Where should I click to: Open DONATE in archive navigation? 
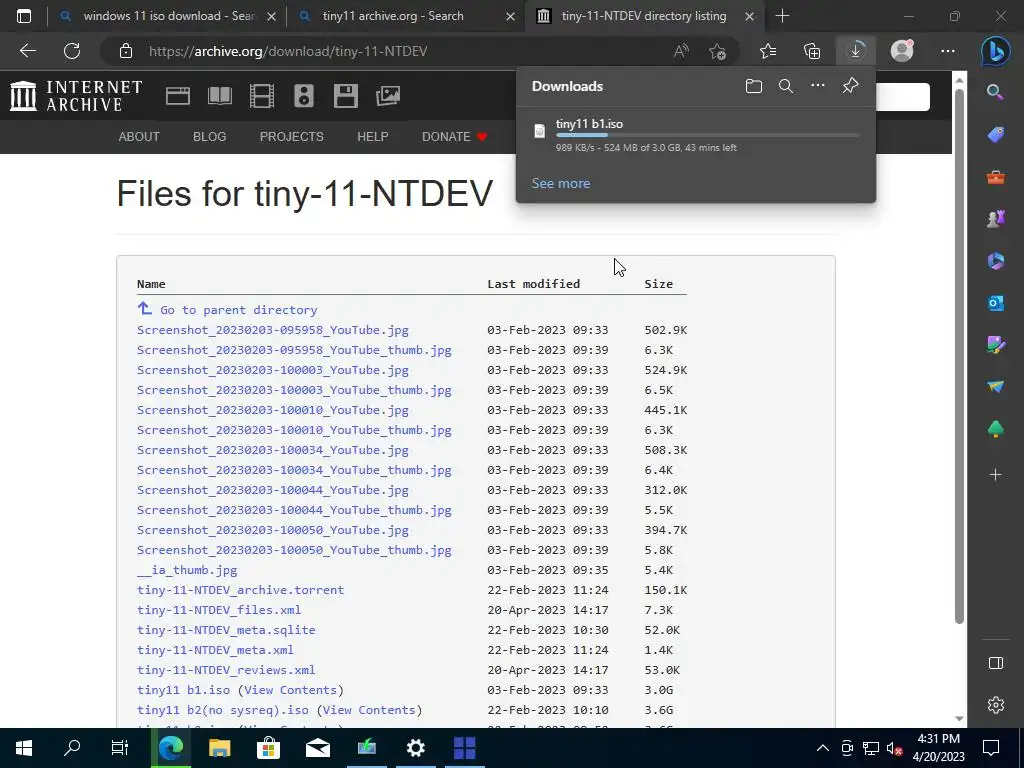click(455, 136)
